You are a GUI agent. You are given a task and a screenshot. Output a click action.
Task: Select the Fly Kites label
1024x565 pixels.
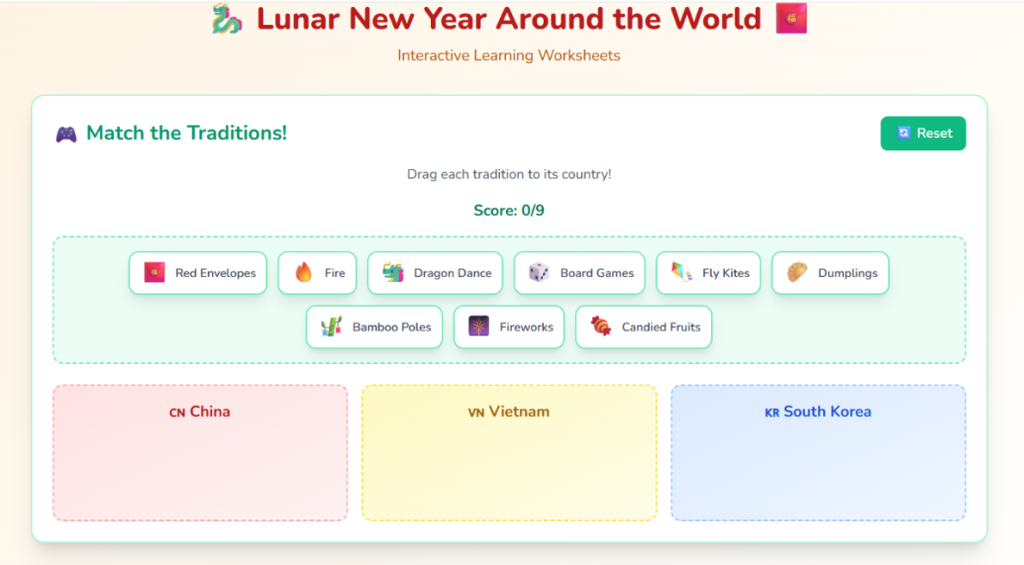pyautogui.click(x=726, y=273)
